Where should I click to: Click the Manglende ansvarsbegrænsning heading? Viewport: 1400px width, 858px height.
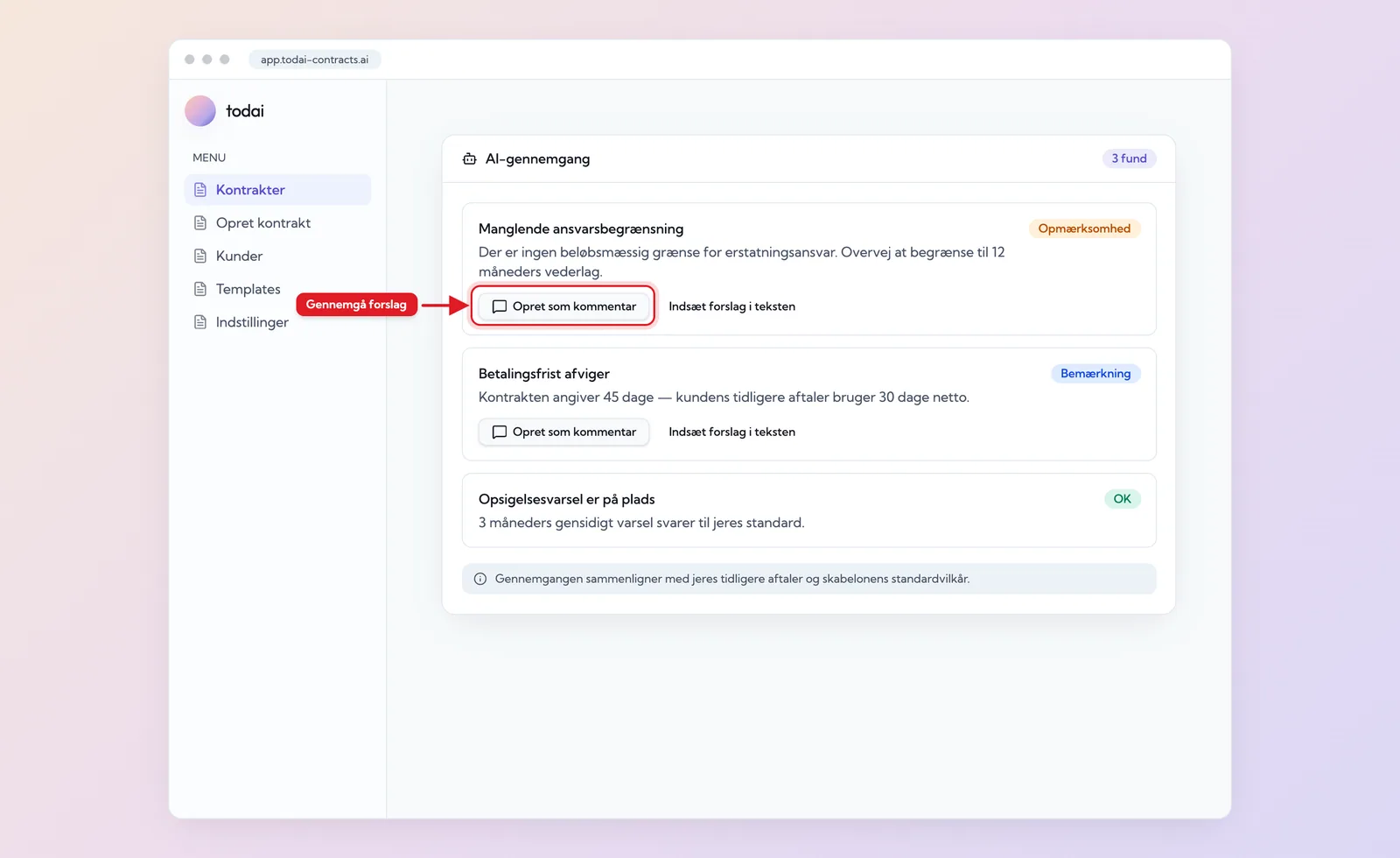[581, 229]
